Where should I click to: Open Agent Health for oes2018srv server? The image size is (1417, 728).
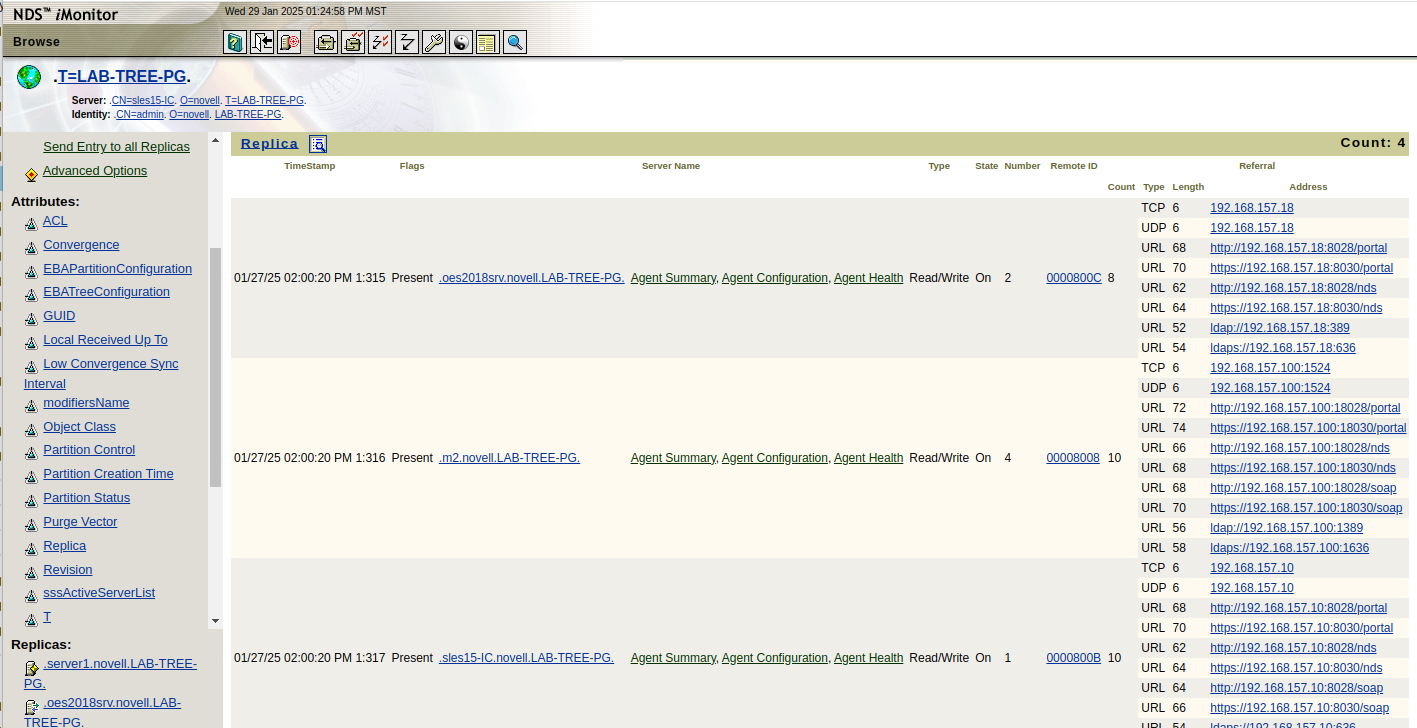click(x=868, y=278)
